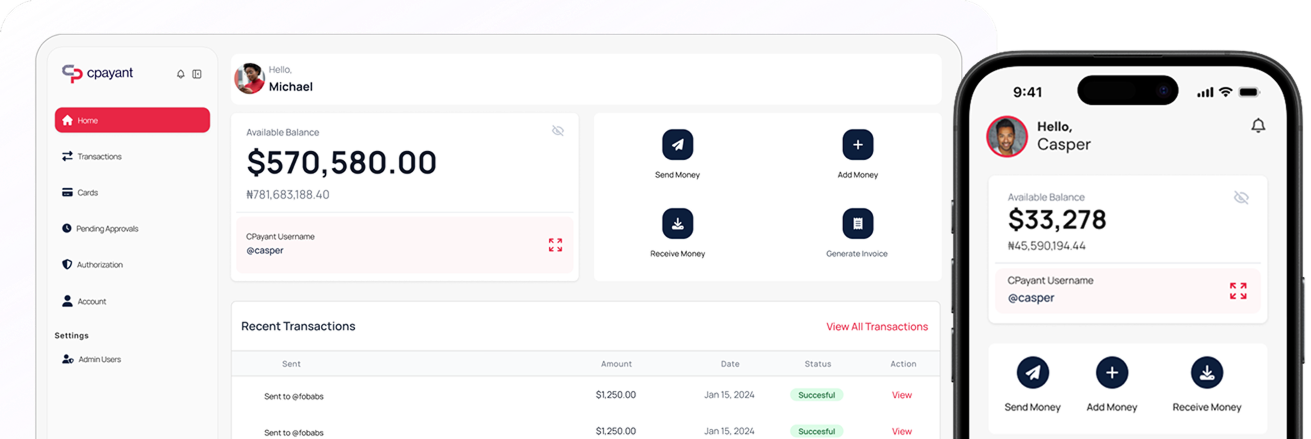Tap @casper username on phone

point(1031,298)
